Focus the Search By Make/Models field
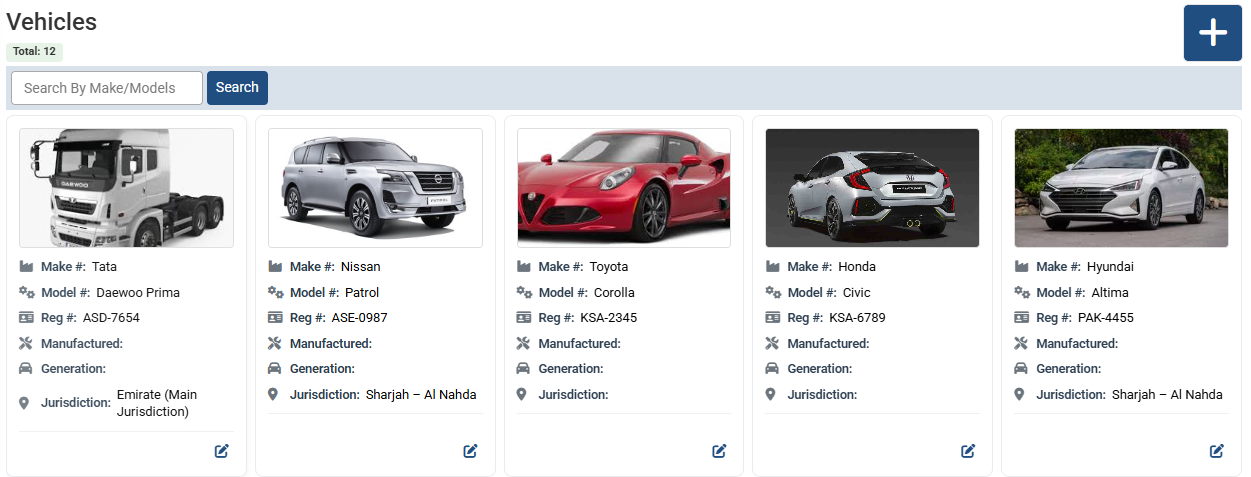 click(x=107, y=88)
